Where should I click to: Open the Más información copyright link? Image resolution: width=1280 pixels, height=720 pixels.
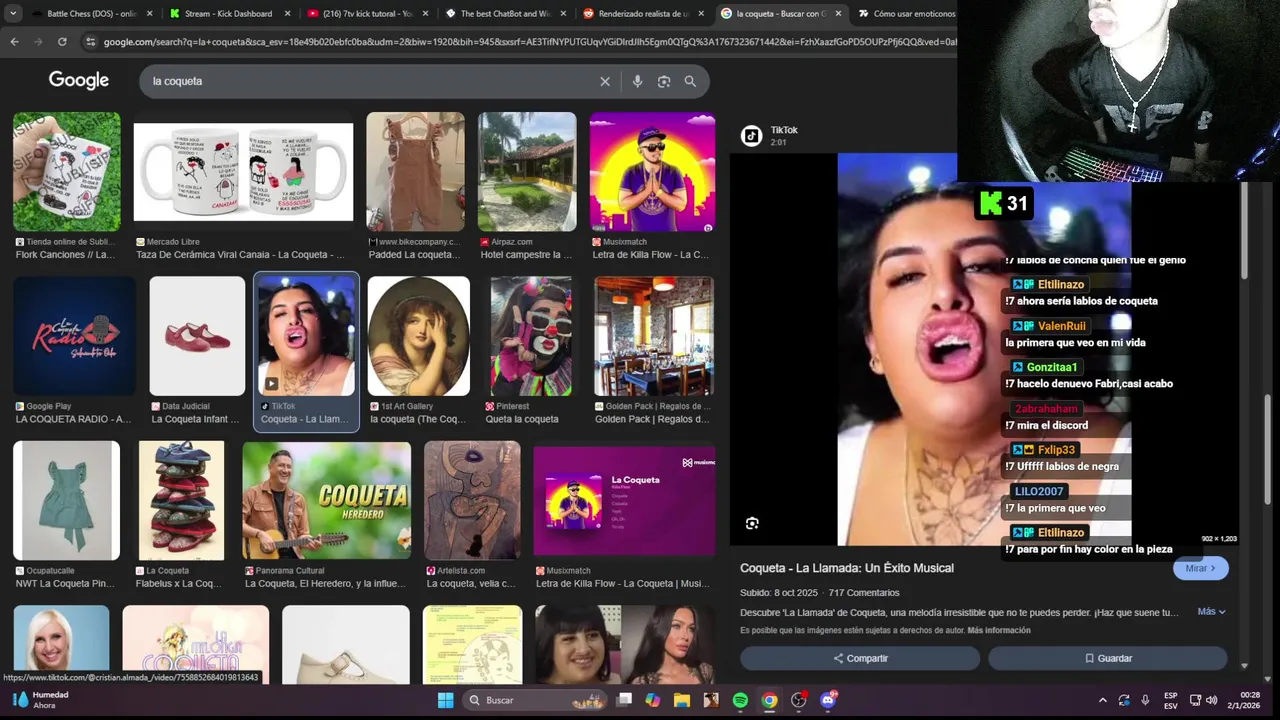(998, 630)
